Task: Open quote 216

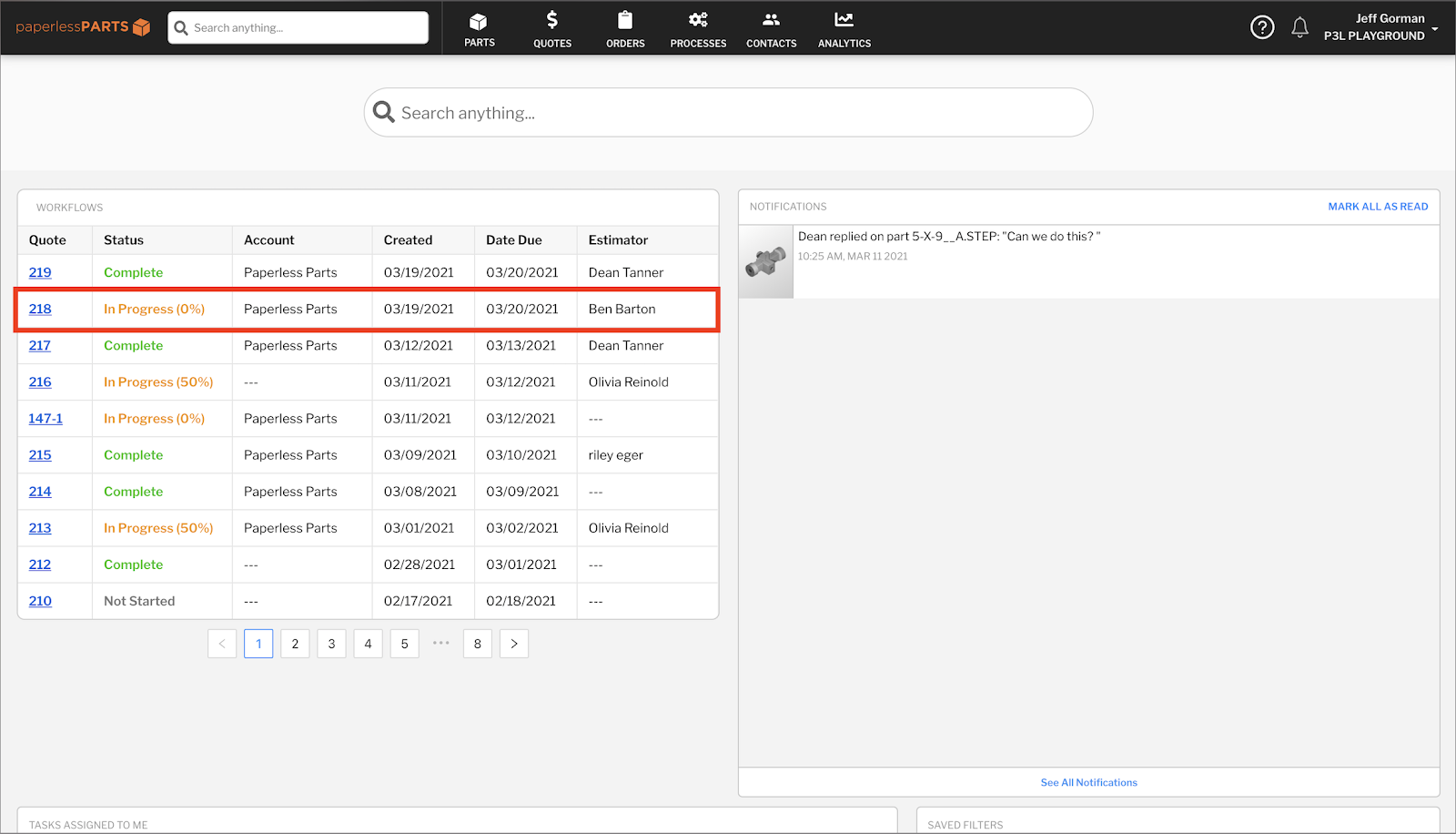Action: tap(40, 381)
